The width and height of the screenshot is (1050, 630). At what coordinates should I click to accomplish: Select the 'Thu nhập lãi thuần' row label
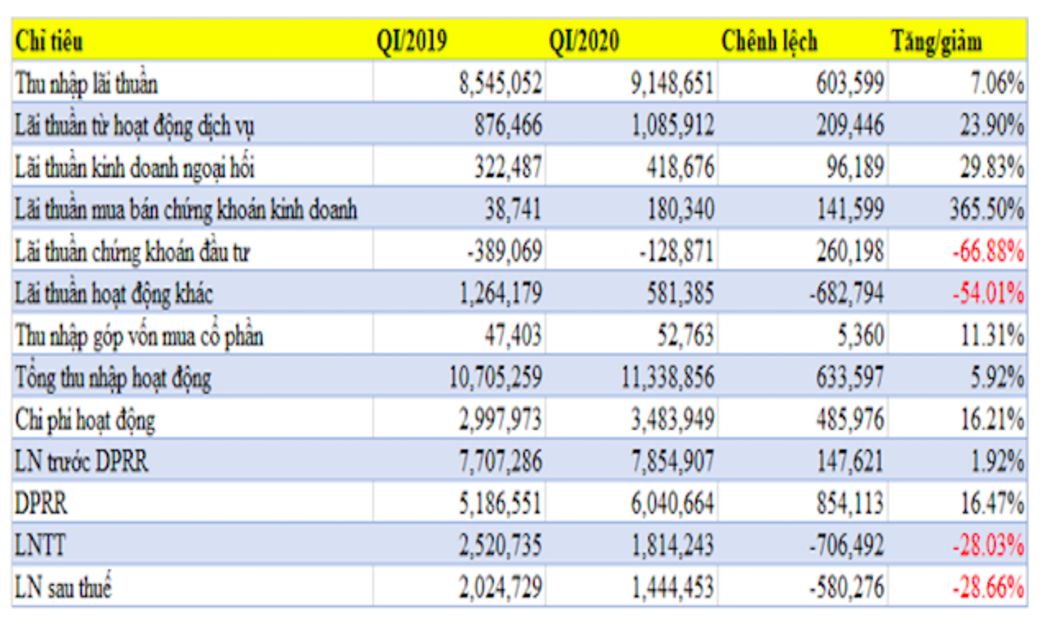[86, 84]
